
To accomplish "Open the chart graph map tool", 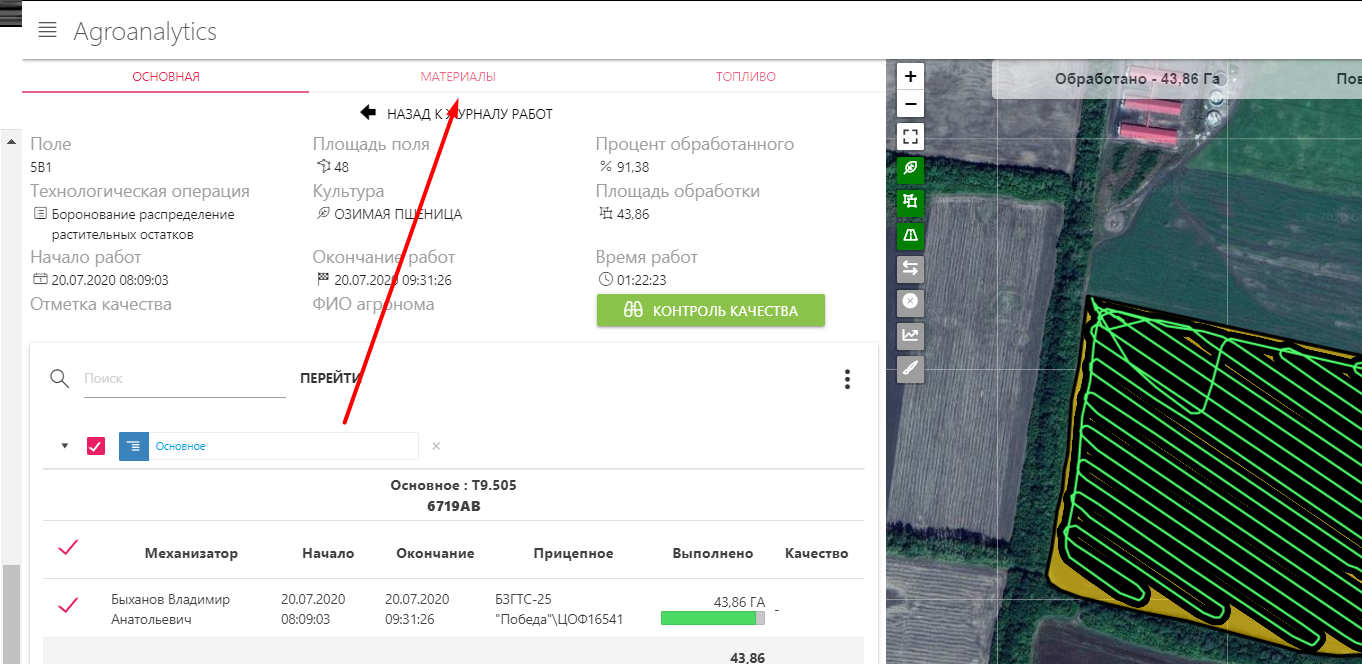I will click(x=910, y=335).
